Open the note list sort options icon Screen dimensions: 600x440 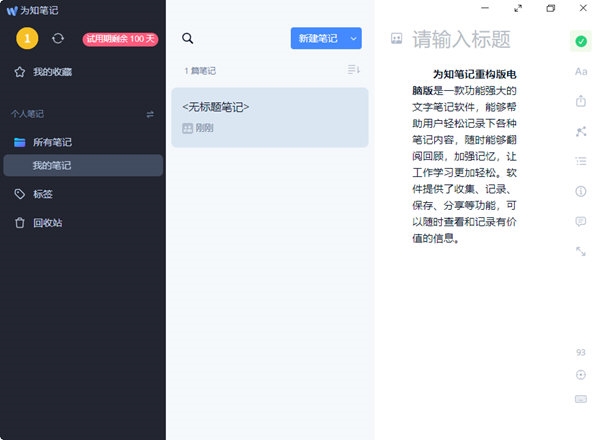(x=354, y=70)
